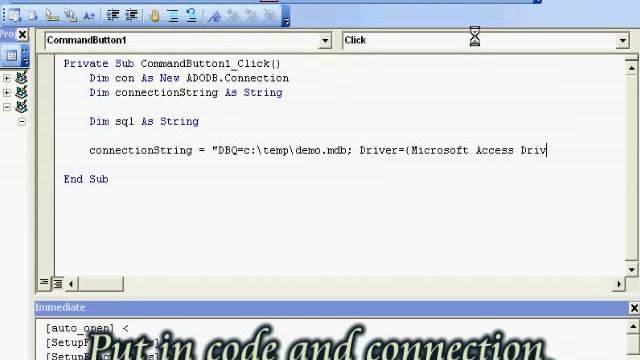
Task: Close the Immediate window
Action: point(634,308)
